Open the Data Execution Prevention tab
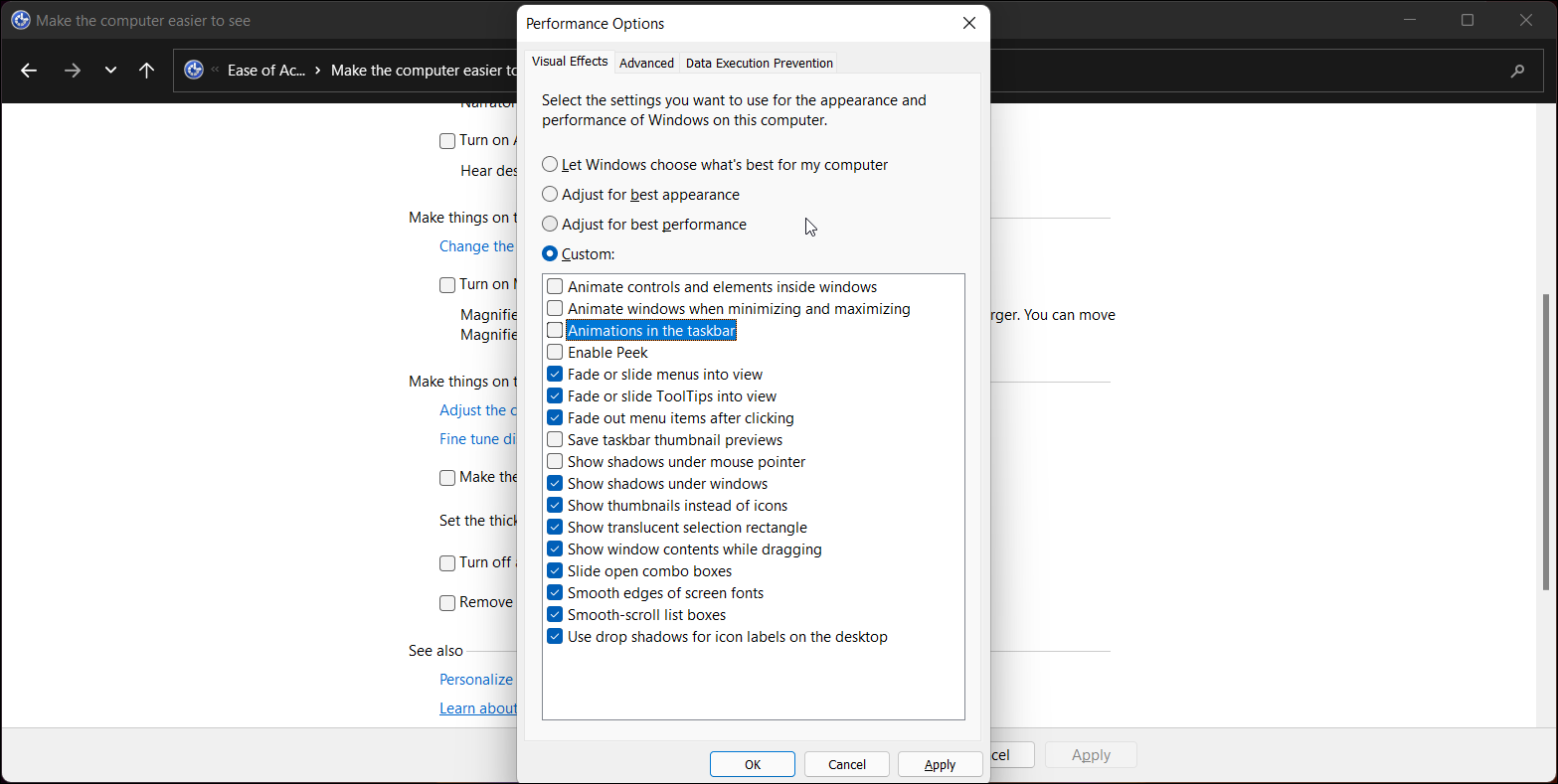This screenshot has width=1558, height=784. click(759, 62)
